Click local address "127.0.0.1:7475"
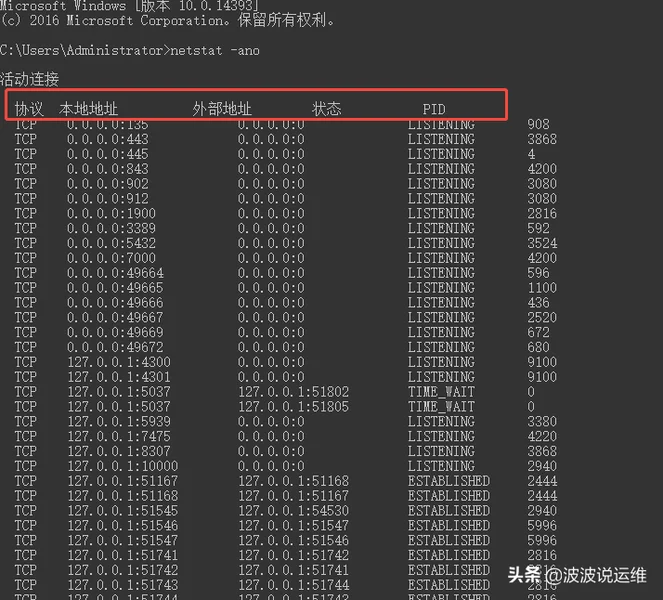Image resolution: width=663 pixels, height=600 pixels. (119, 436)
